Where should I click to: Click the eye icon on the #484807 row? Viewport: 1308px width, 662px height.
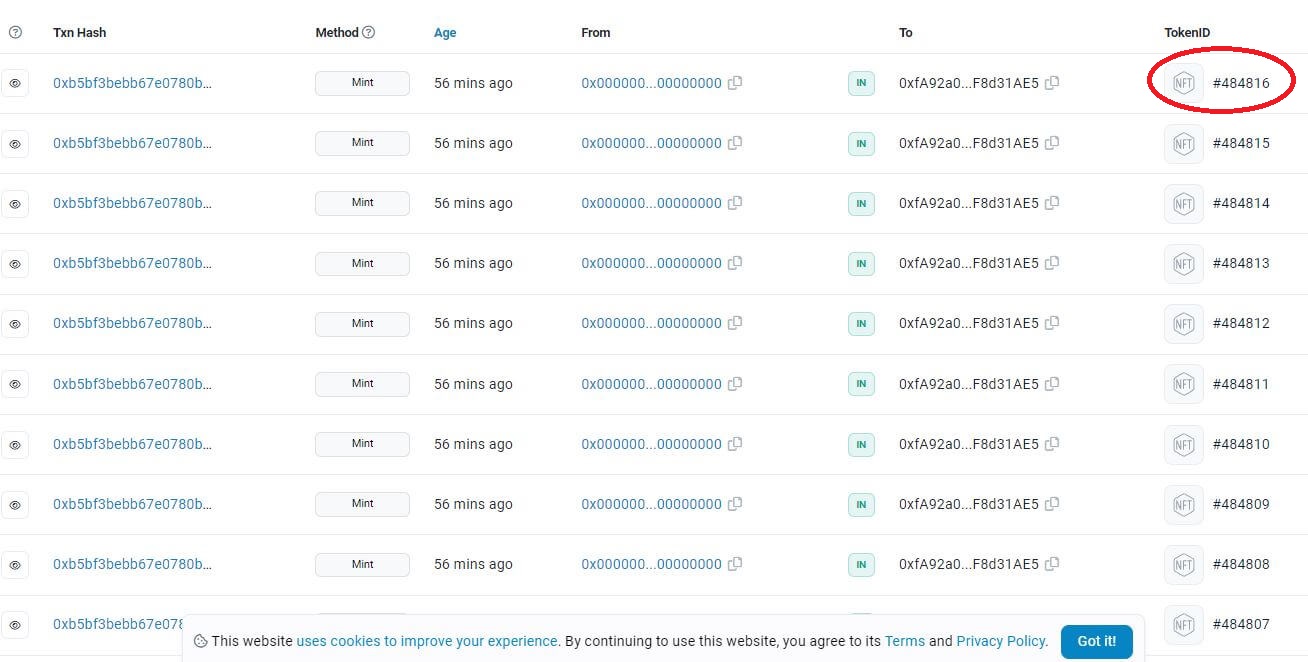coord(15,624)
